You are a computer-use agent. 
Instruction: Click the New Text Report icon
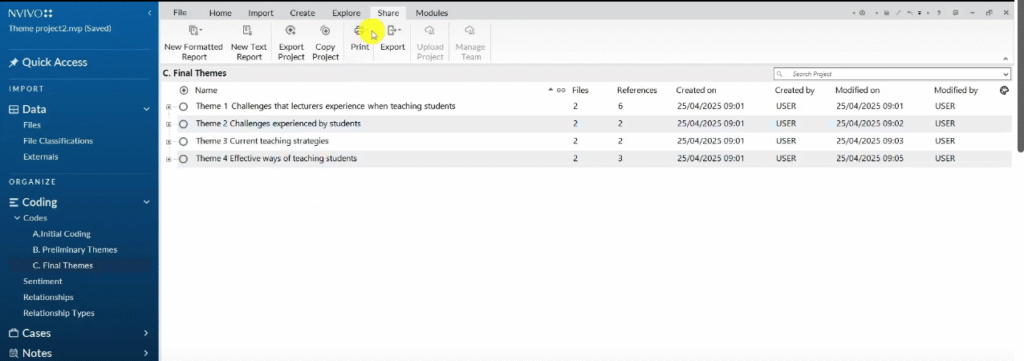click(247, 30)
